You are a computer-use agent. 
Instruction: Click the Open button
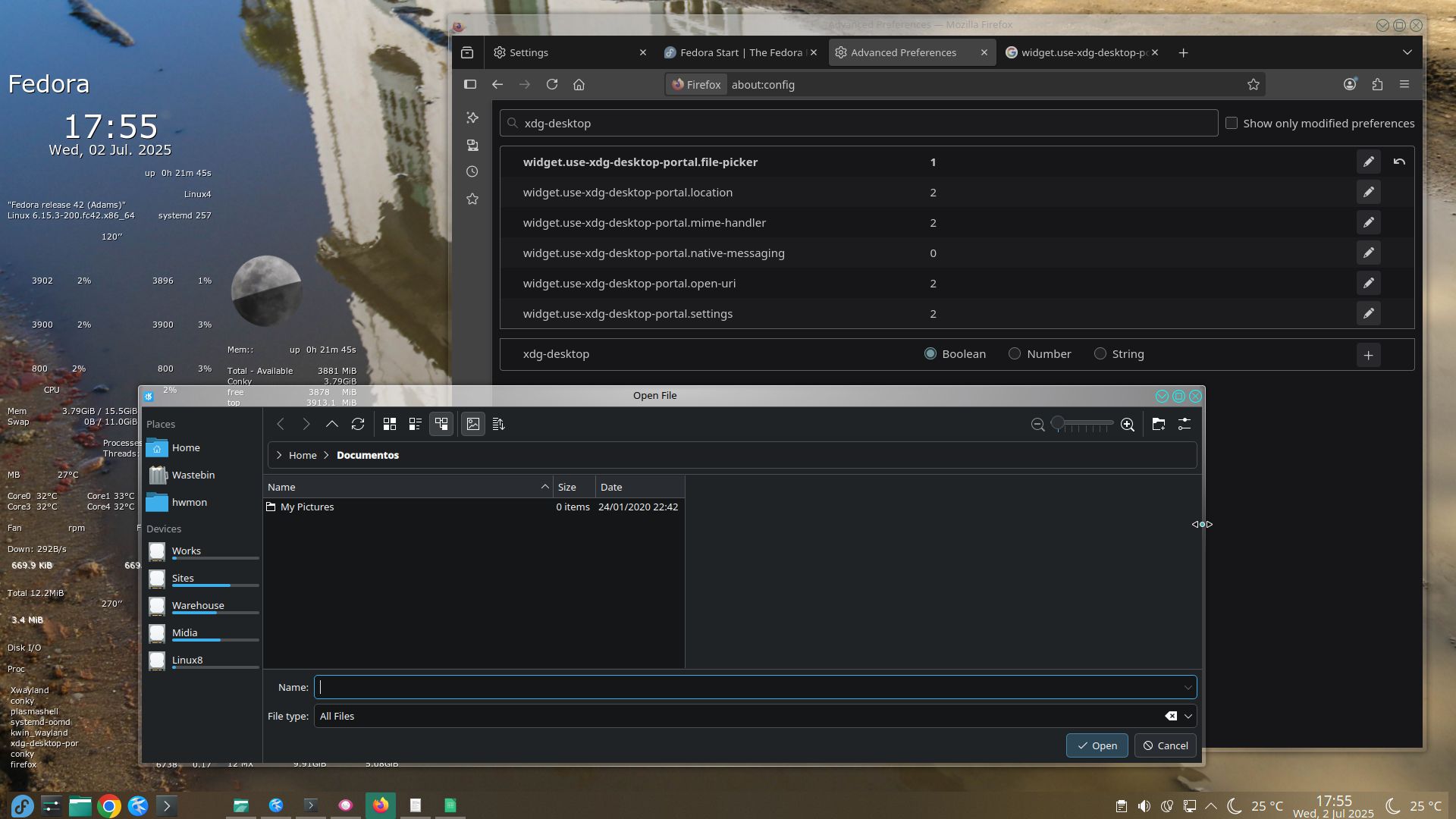click(x=1097, y=745)
